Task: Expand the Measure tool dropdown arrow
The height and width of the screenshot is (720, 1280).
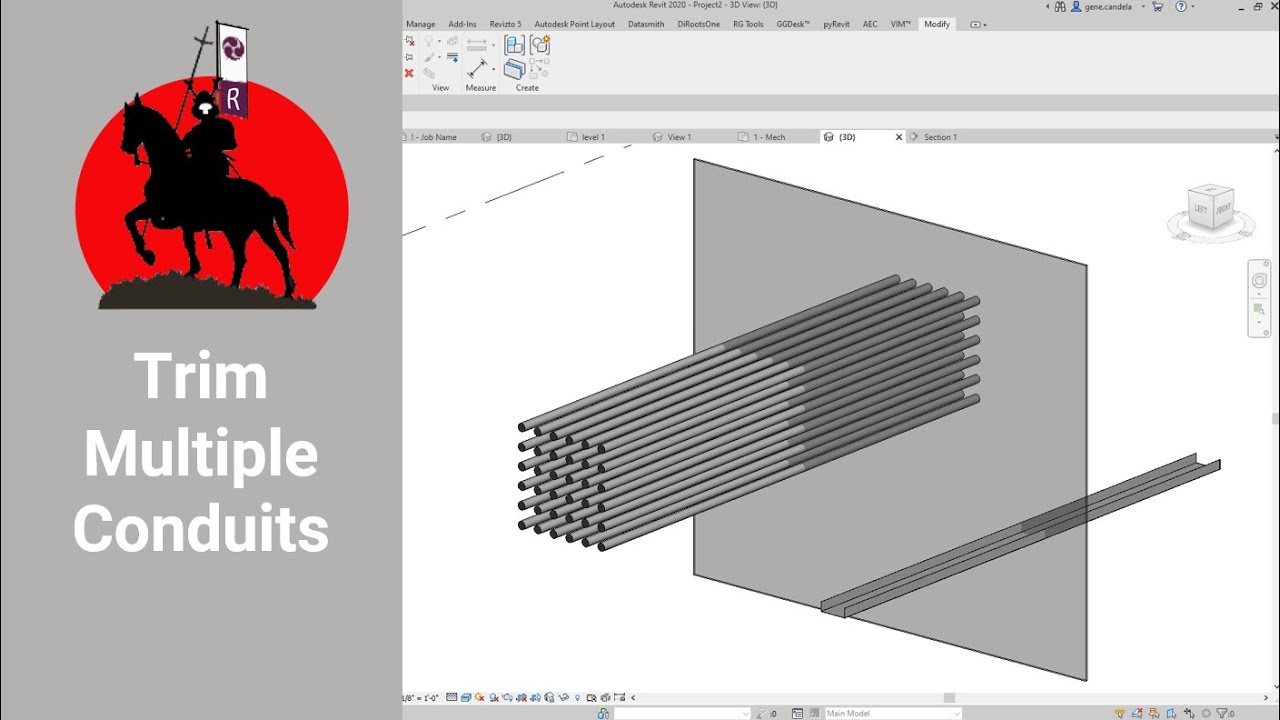Action: click(493, 69)
